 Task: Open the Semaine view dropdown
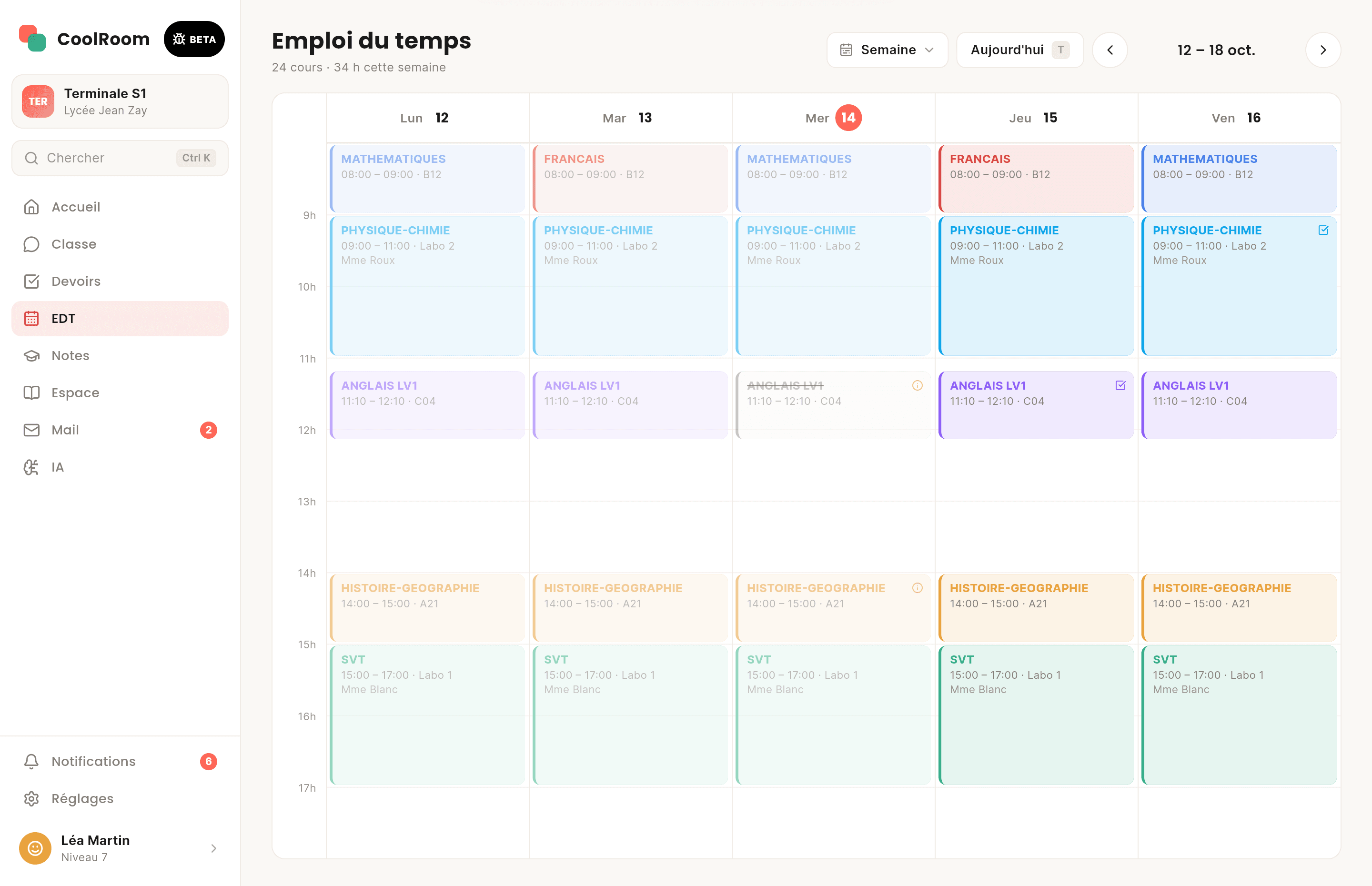pos(887,50)
